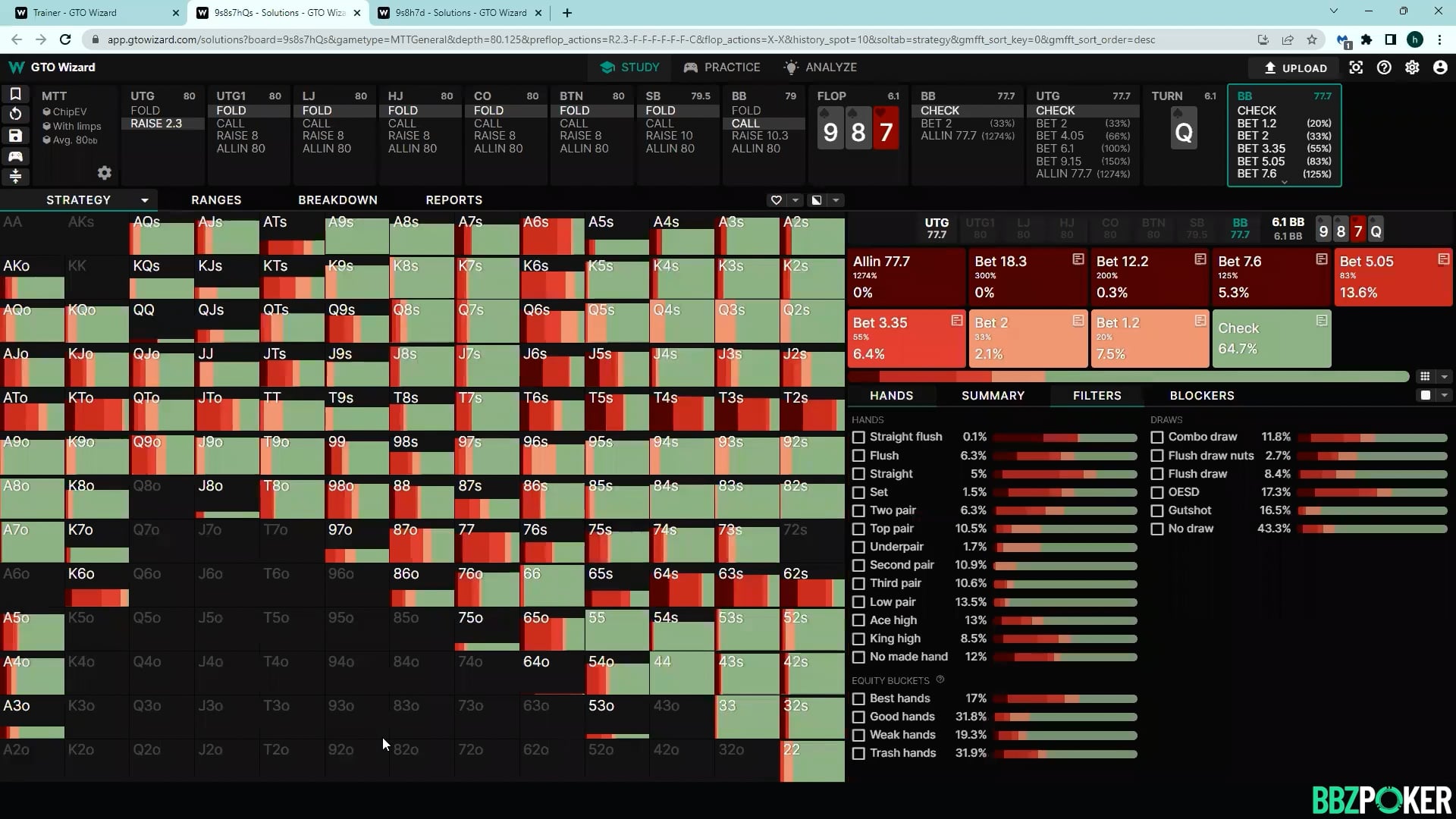
Task: Click the AQs hand cell in matrix
Action: [x=162, y=234]
